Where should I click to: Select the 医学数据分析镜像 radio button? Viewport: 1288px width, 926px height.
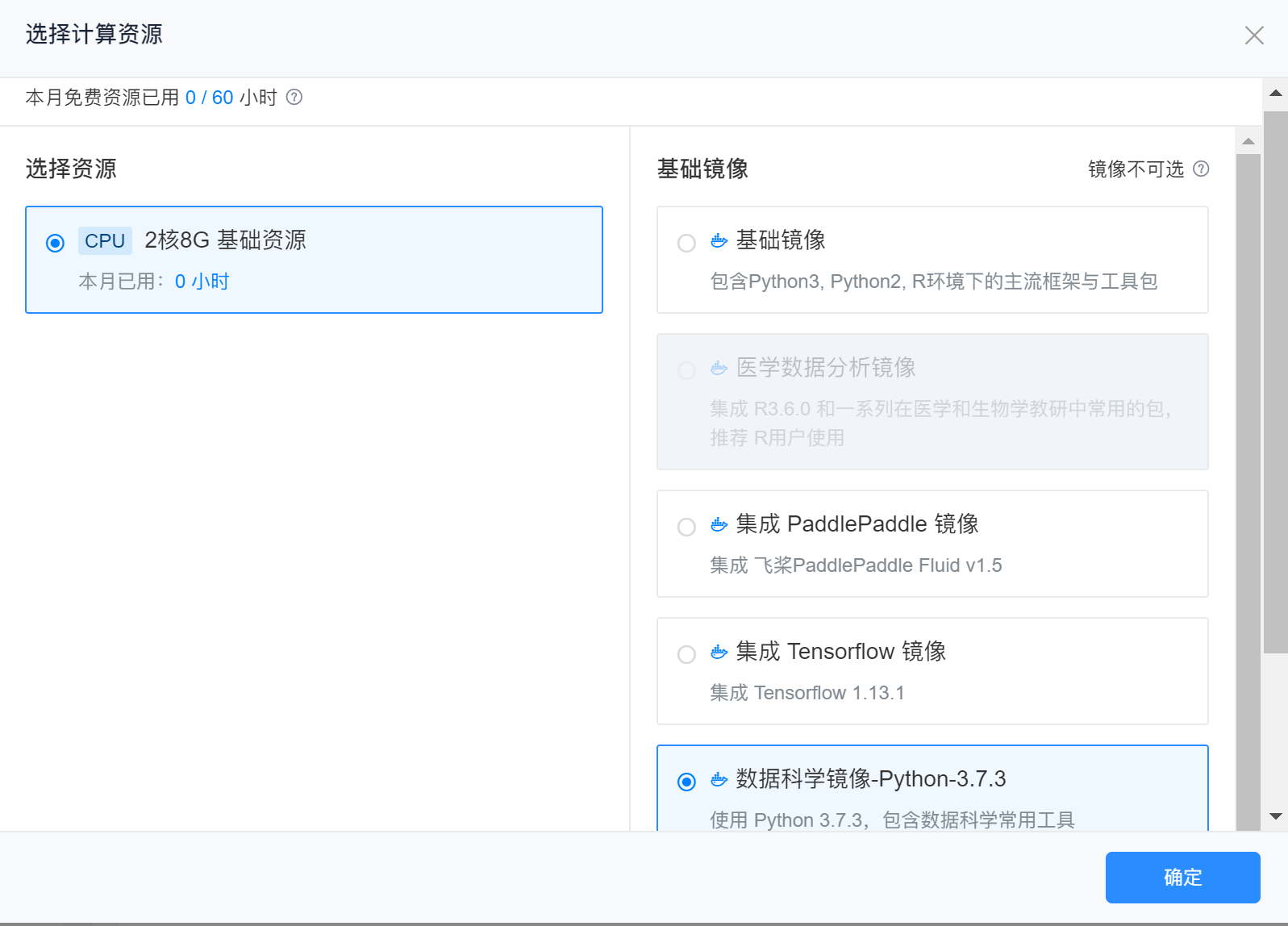click(686, 370)
